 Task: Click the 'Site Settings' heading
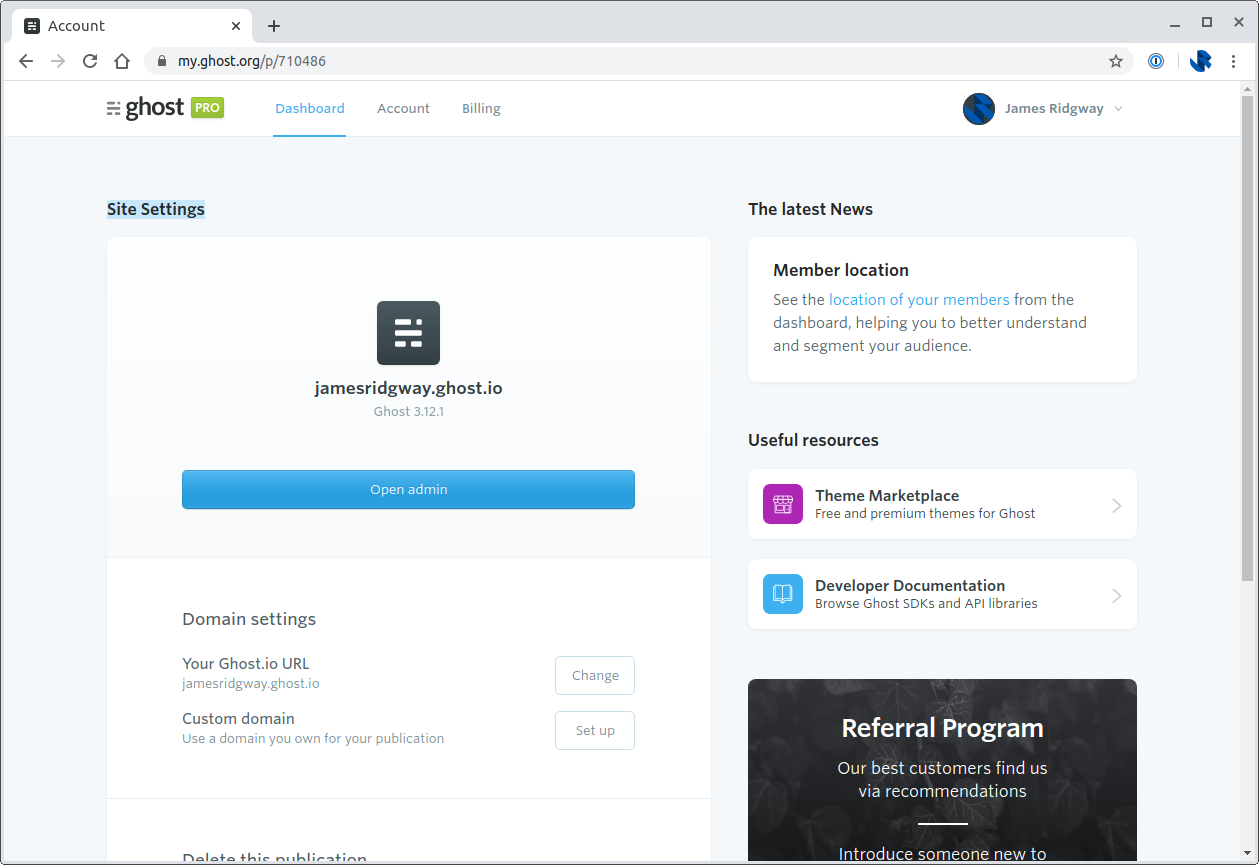(x=156, y=209)
